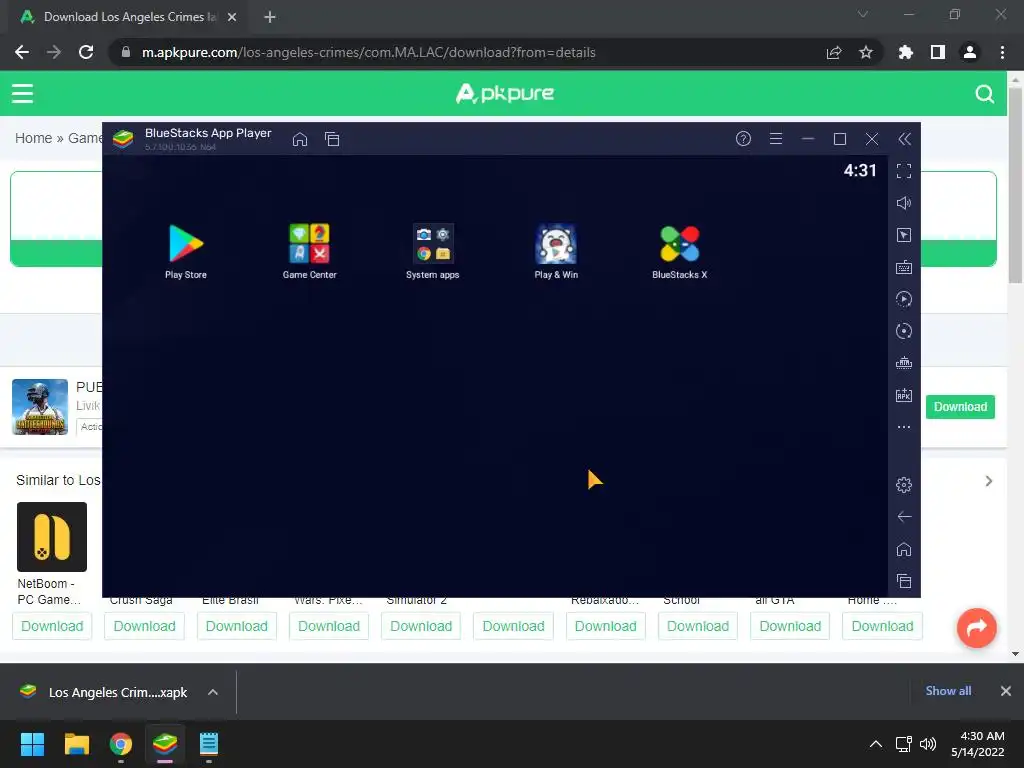
Task: Open Chrome tab search chevron
Action: coord(863,14)
